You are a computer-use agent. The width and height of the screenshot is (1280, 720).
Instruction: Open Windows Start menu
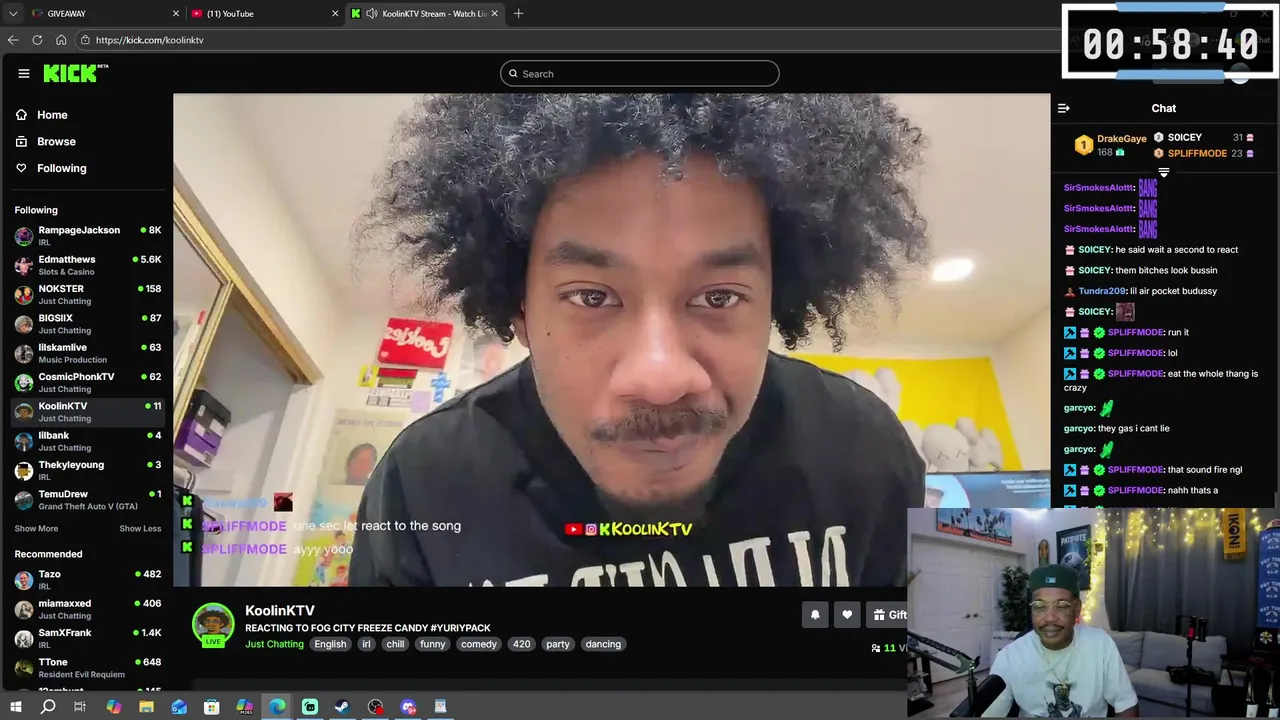[15, 707]
